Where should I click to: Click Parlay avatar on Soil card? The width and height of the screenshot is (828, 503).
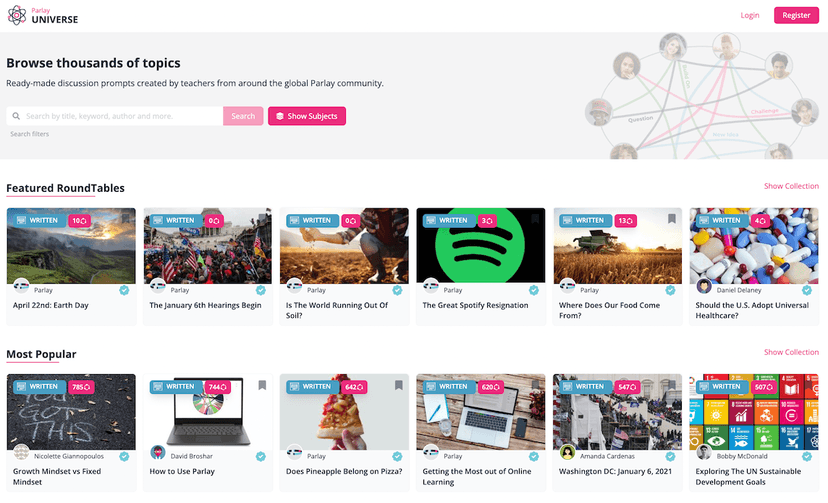pos(294,286)
